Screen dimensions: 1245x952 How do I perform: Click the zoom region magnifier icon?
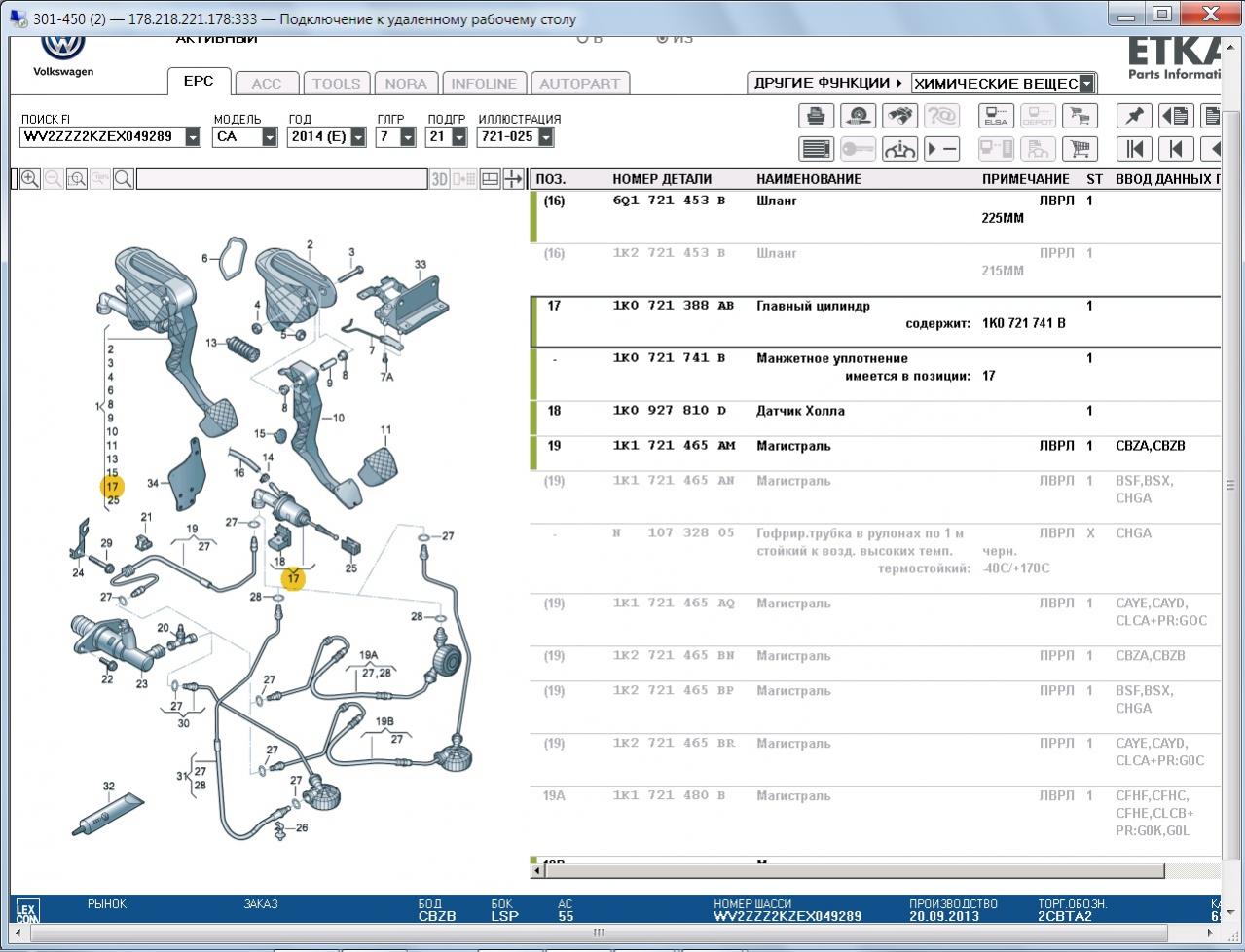(x=77, y=179)
